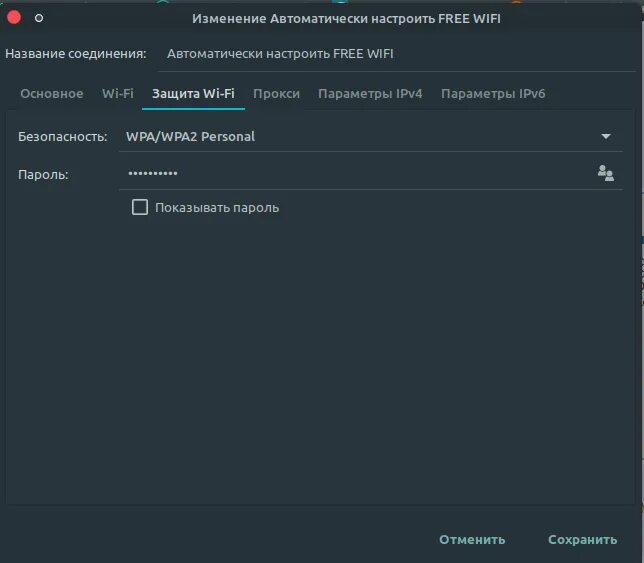The height and width of the screenshot is (563, 644).
Task: Click the window title Изменение Автоматически настроить FREE WIFI
Action: [x=346, y=18]
